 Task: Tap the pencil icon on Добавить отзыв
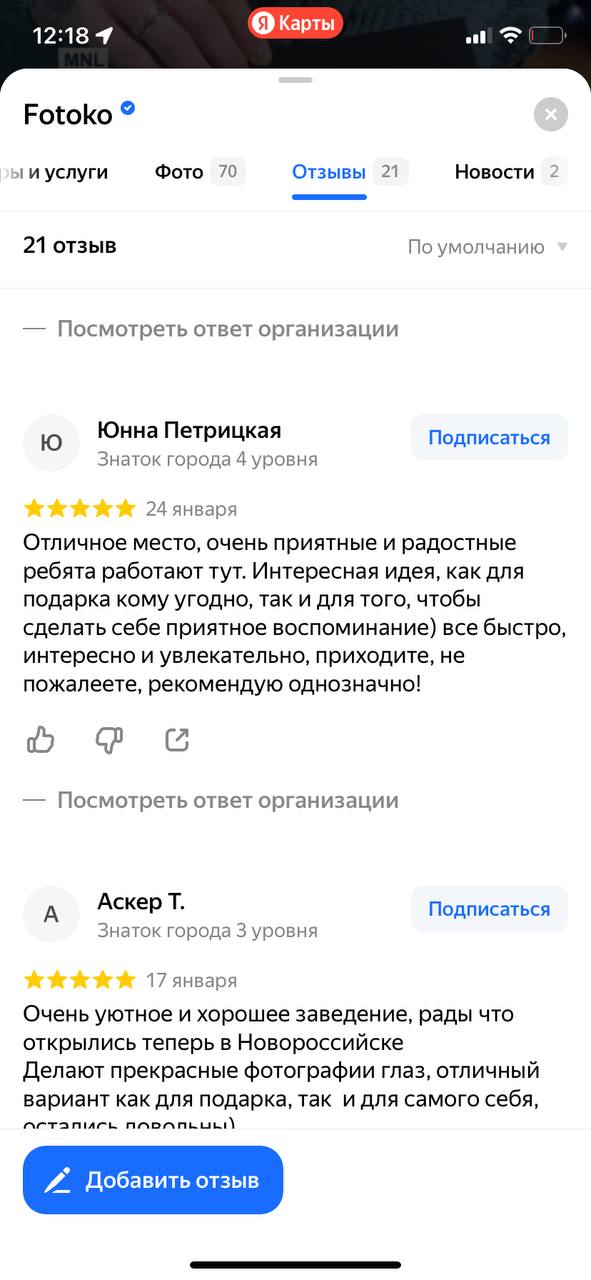57,1180
